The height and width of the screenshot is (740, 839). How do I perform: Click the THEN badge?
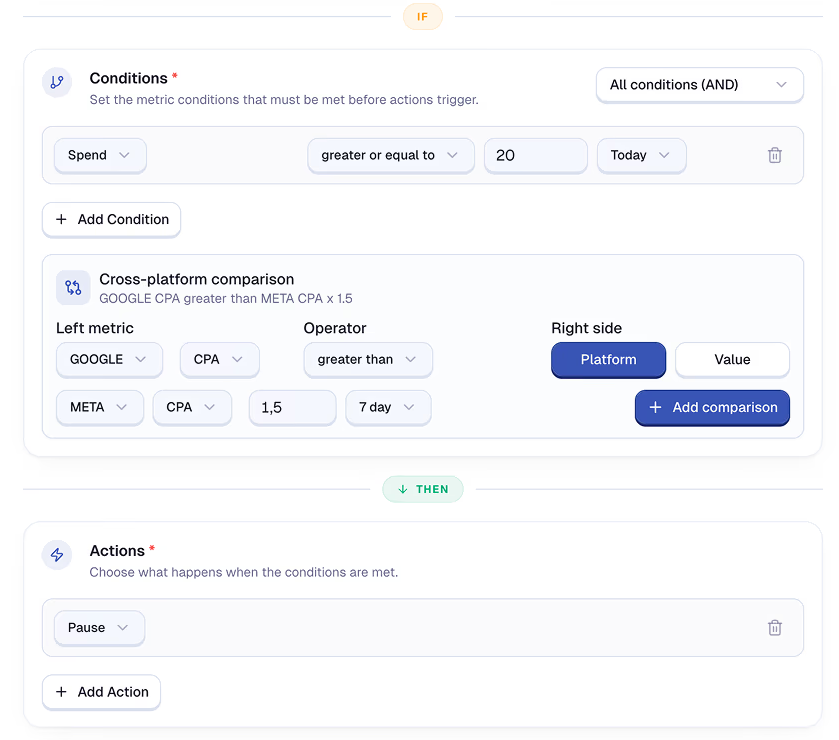click(x=423, y=489)
